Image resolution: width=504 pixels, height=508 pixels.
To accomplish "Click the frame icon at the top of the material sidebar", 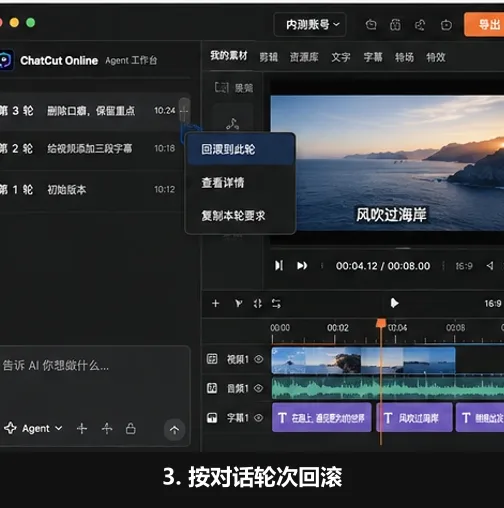I will pyautogui.click(x=221, y=87).
